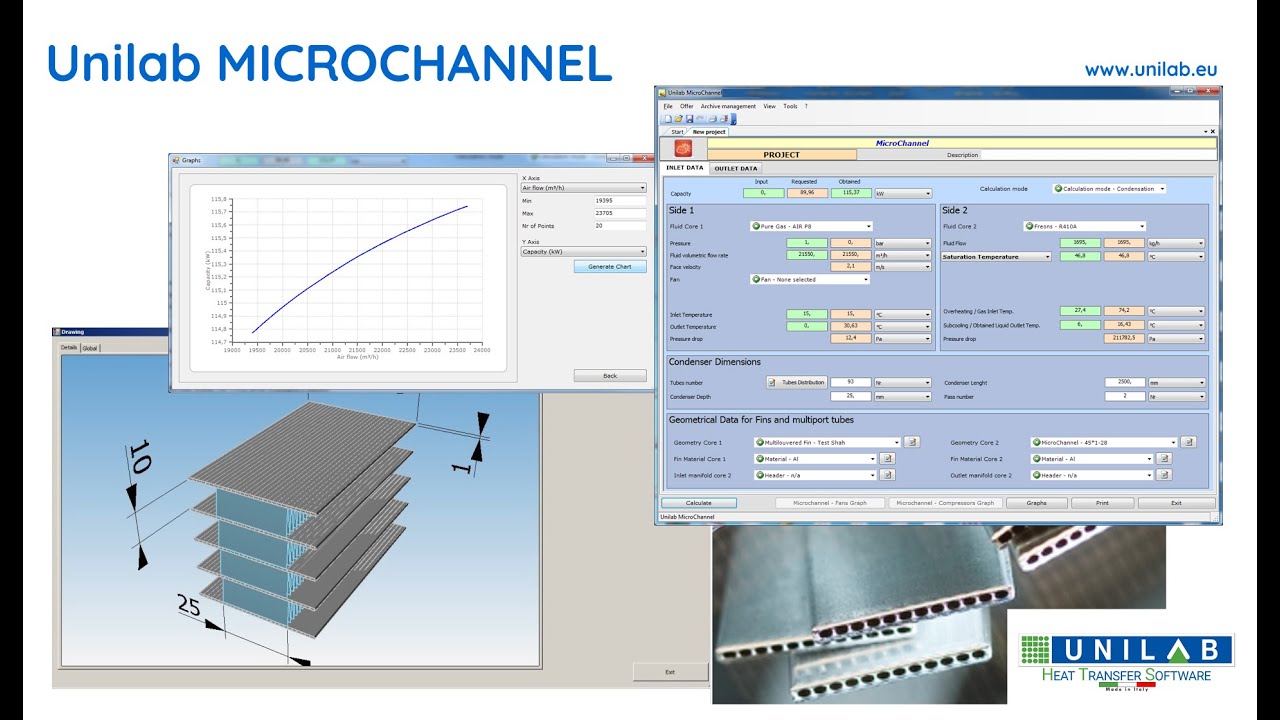Click the Graphs window title icon
1280x720 pixels.
(x=176, y=160)
